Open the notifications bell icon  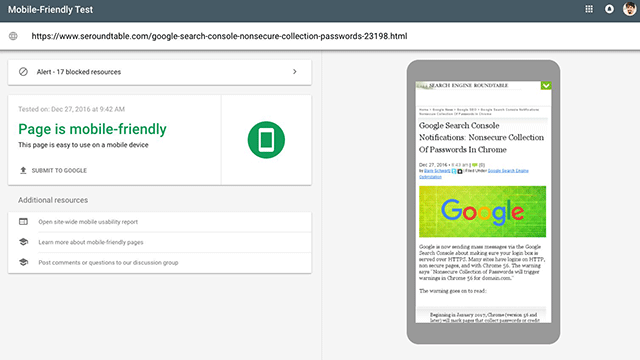coord(609,9)
